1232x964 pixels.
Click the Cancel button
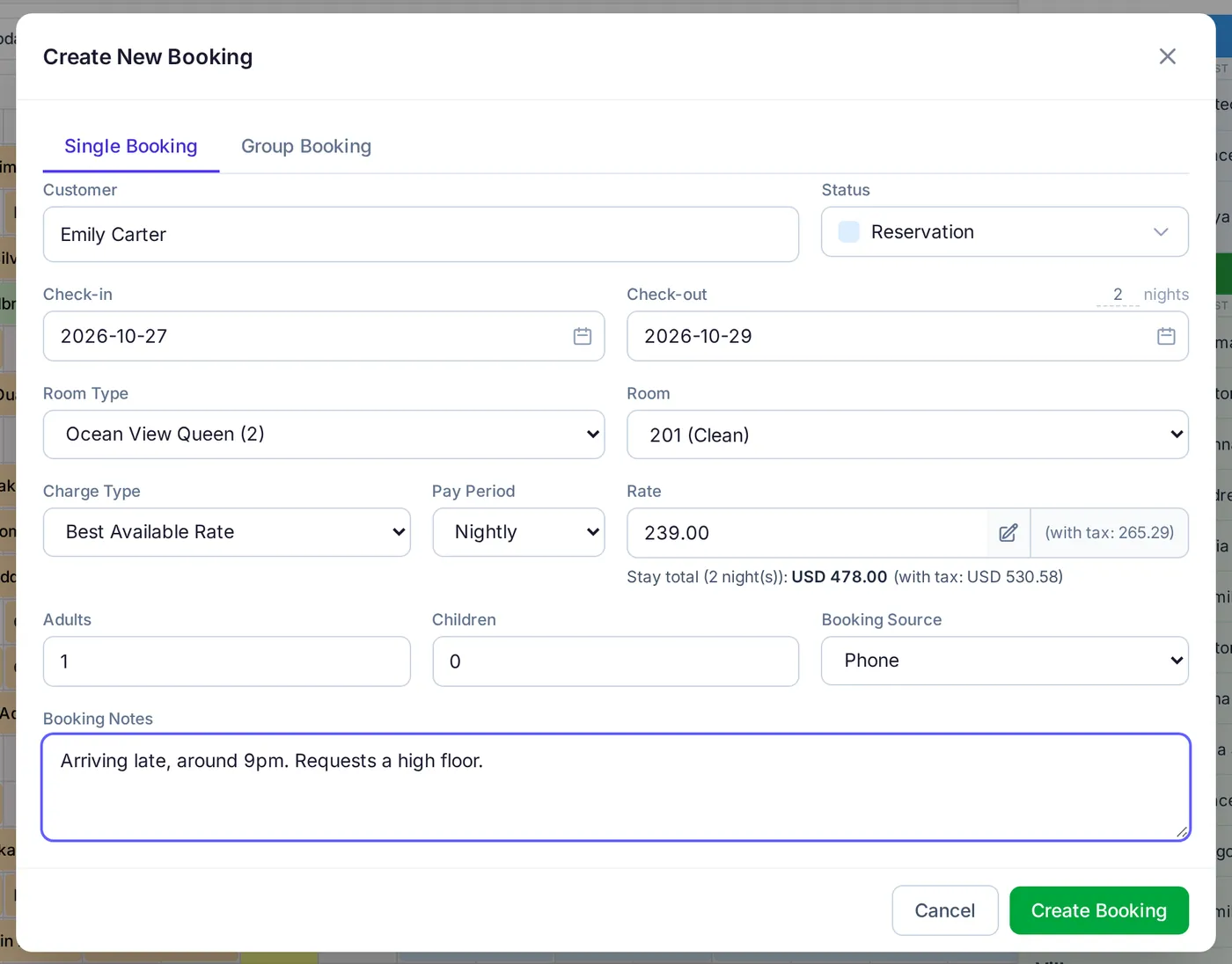point(945,910)
